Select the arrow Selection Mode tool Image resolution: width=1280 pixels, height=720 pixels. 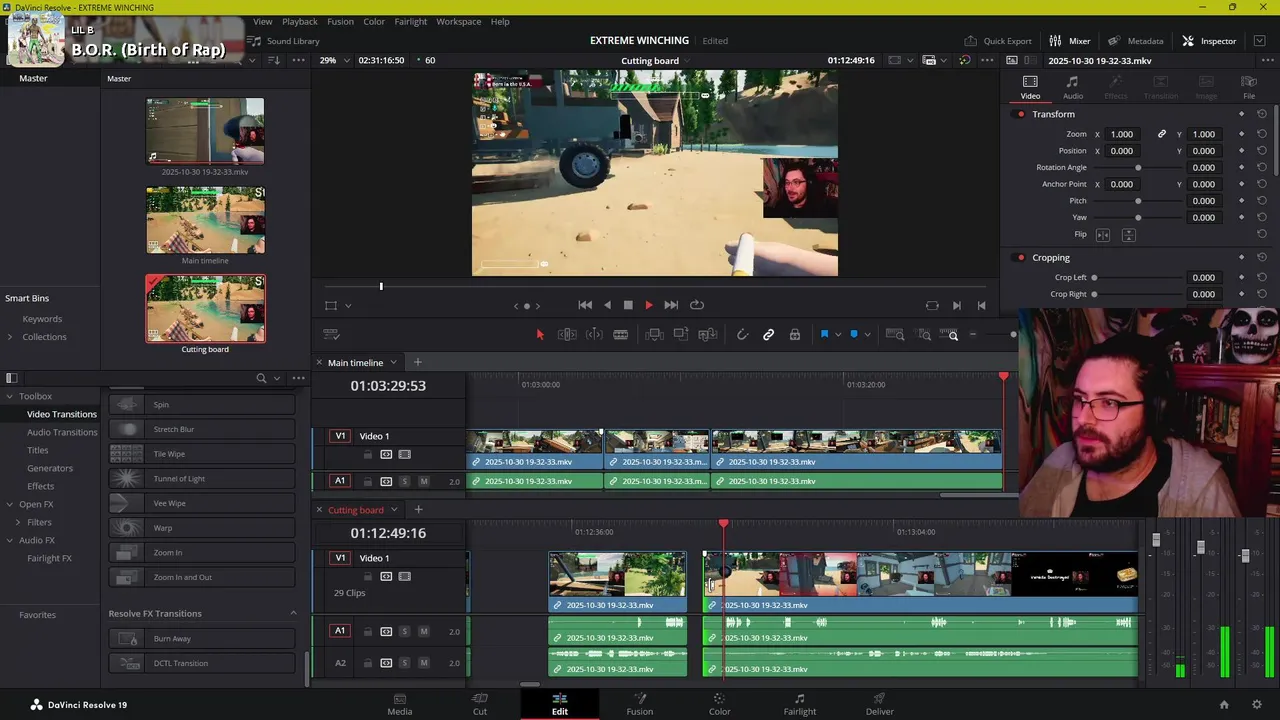click(x=540, y=335)
